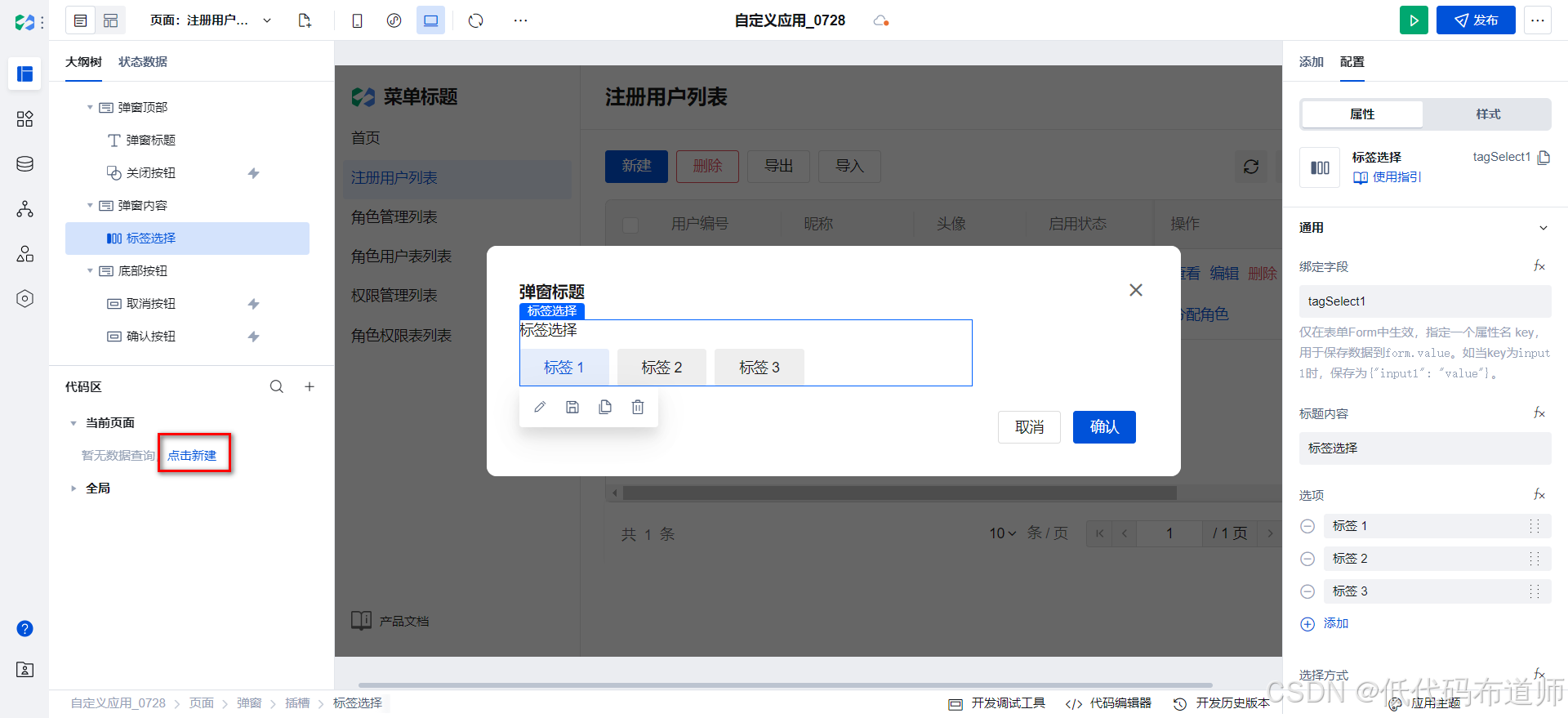Click the pencil edit icon under tag select

[x=540, y=407]
